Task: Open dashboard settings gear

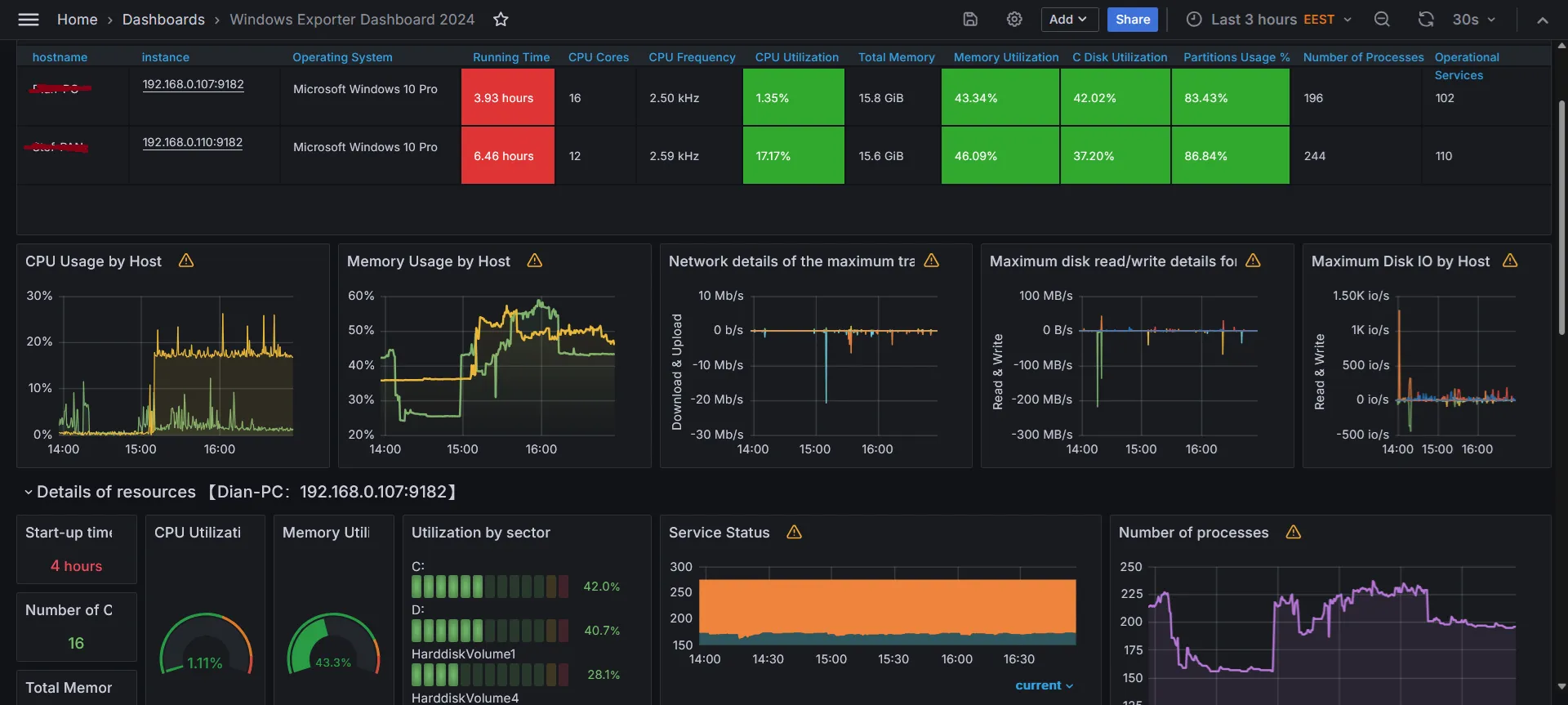Action: coord(1014,20)
